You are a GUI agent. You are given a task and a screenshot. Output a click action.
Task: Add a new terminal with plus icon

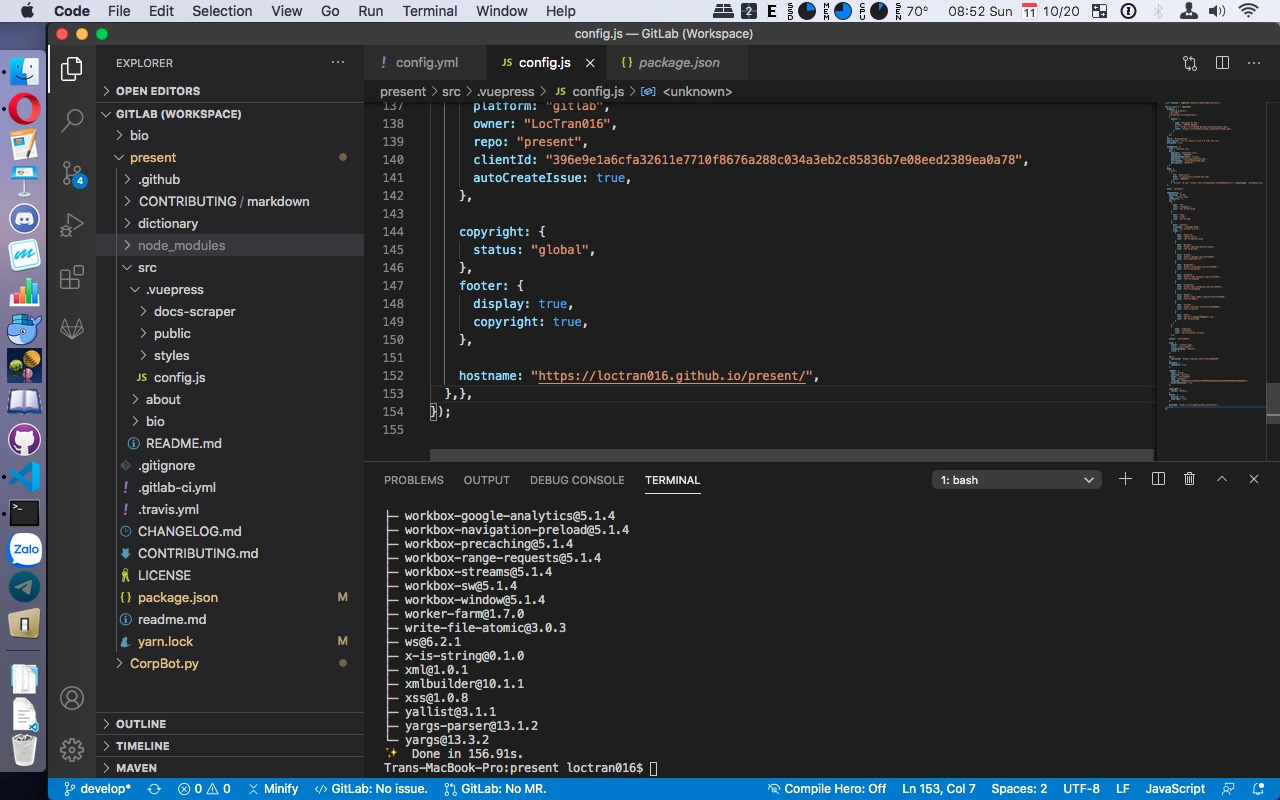1125,480
